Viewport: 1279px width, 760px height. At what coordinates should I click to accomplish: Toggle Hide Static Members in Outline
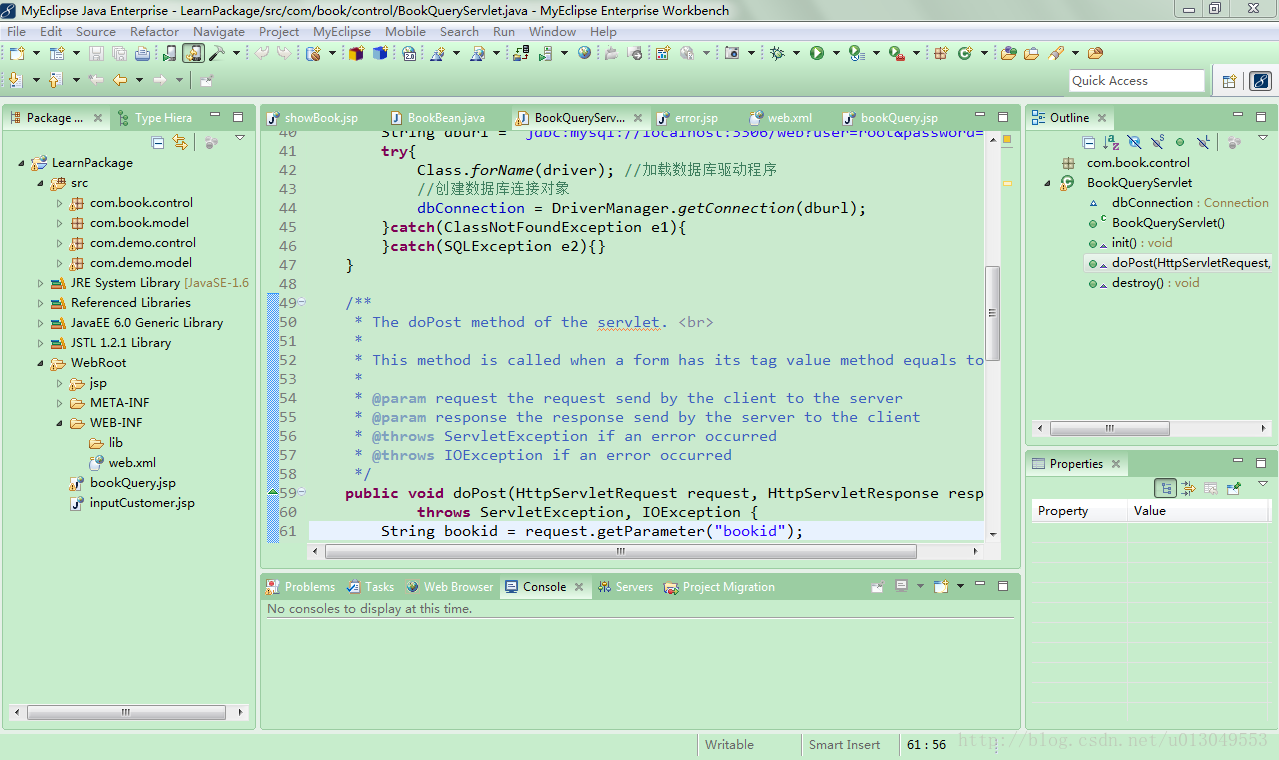pos(1158,142)
